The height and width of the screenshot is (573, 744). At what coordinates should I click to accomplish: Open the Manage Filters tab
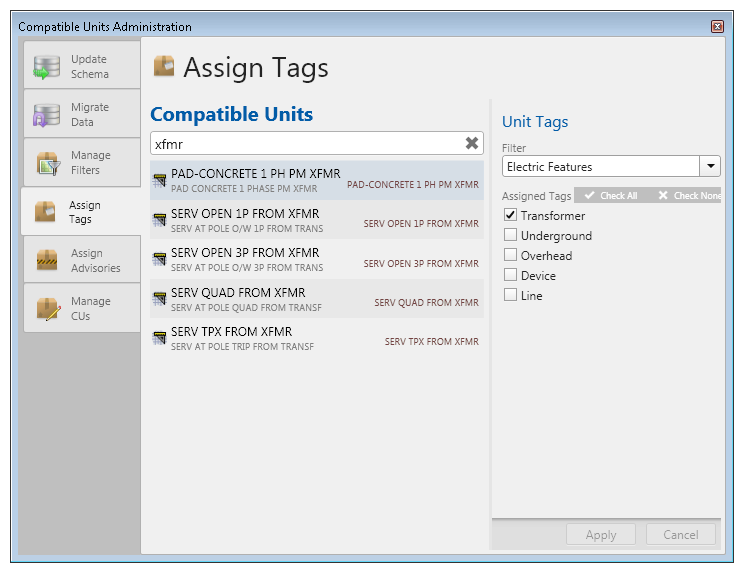coord(83,163)
